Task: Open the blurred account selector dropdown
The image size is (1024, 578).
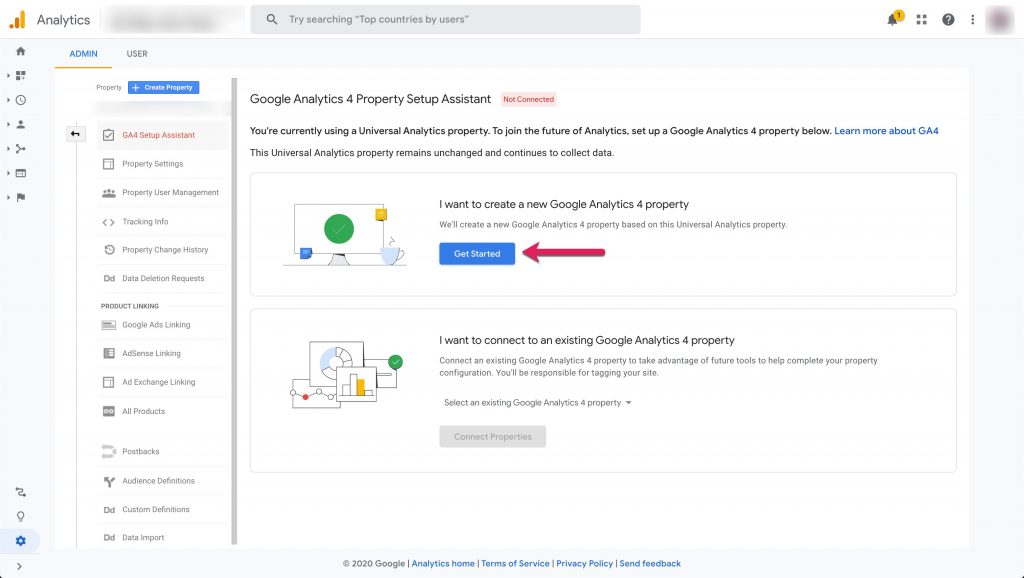Action: (171, 20)
